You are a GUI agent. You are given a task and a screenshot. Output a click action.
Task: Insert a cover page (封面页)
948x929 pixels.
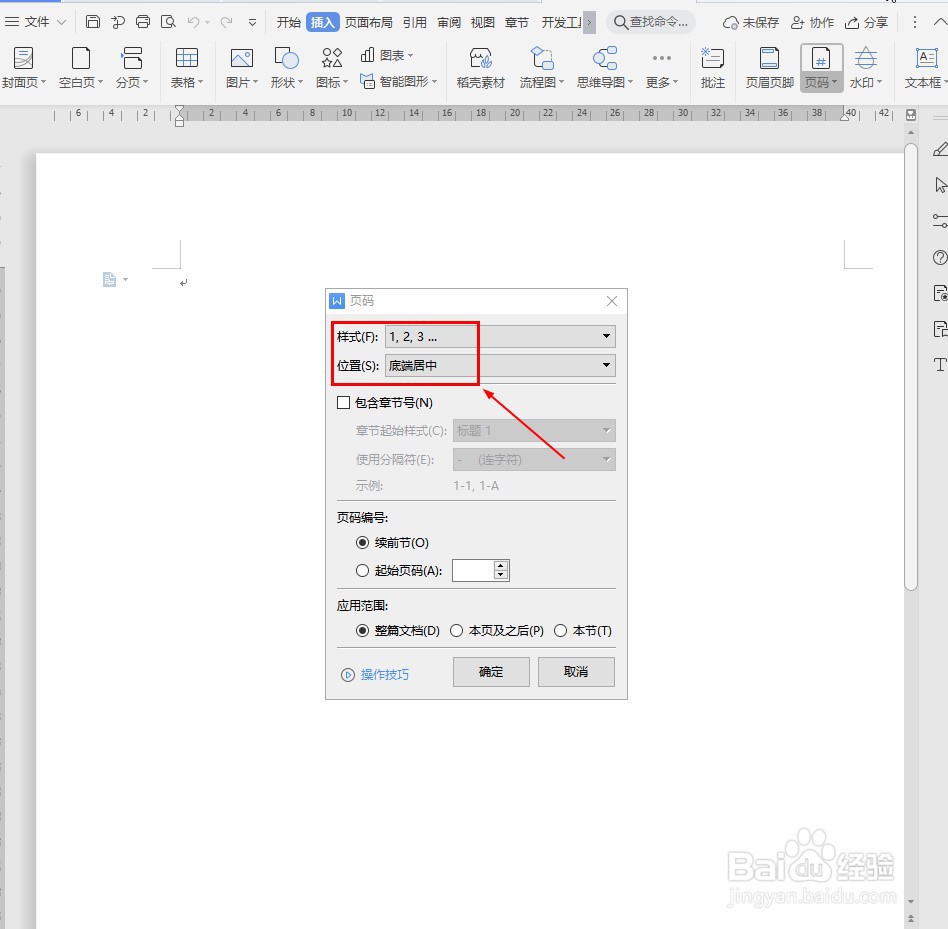[x=23, y=68]
